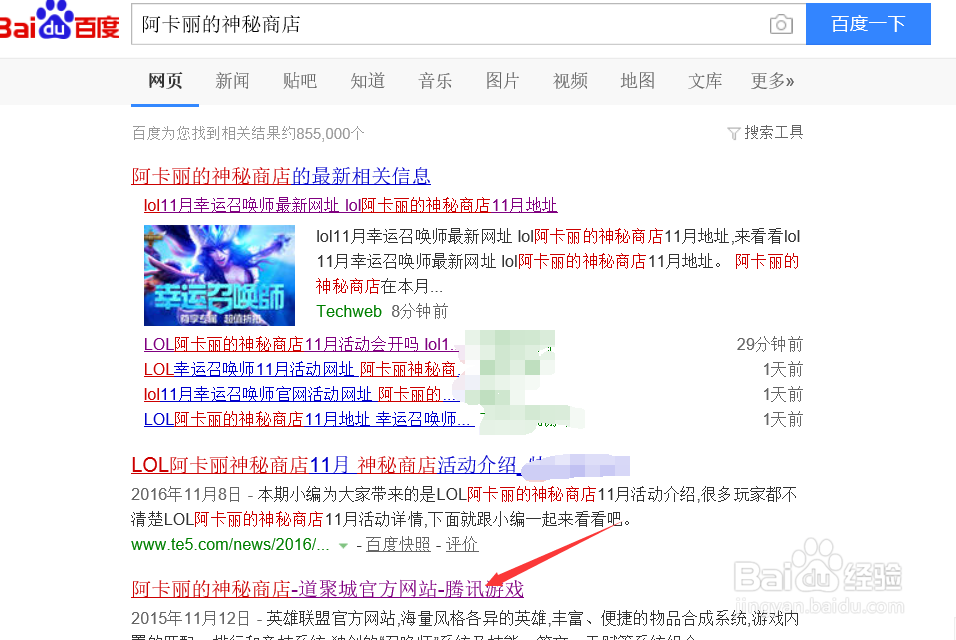Click the Baidu logo
Screen dimensions: 956x640
pyautogui.click(x=59, y=21)
